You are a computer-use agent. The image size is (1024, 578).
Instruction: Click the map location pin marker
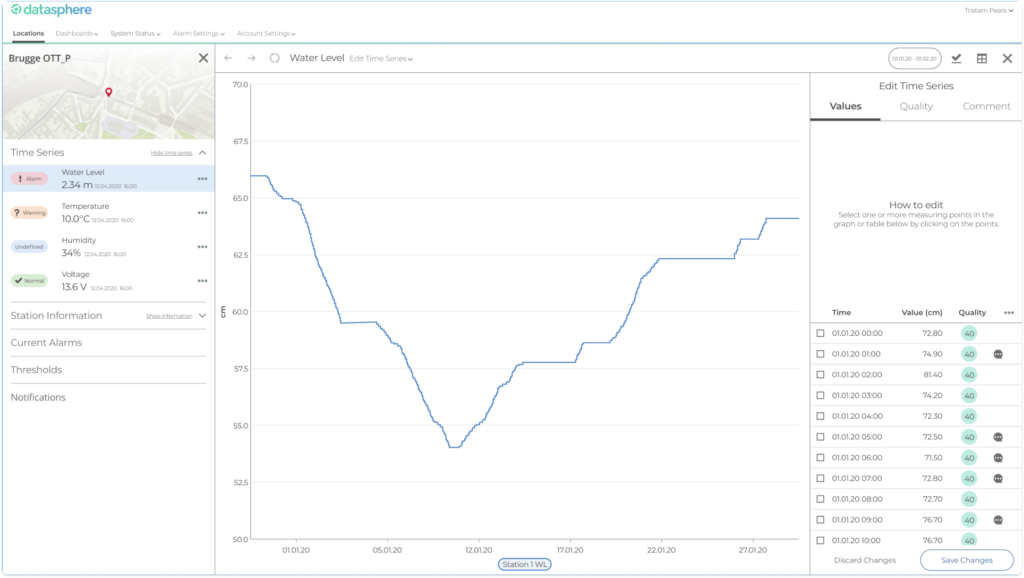tap(108, 93)
